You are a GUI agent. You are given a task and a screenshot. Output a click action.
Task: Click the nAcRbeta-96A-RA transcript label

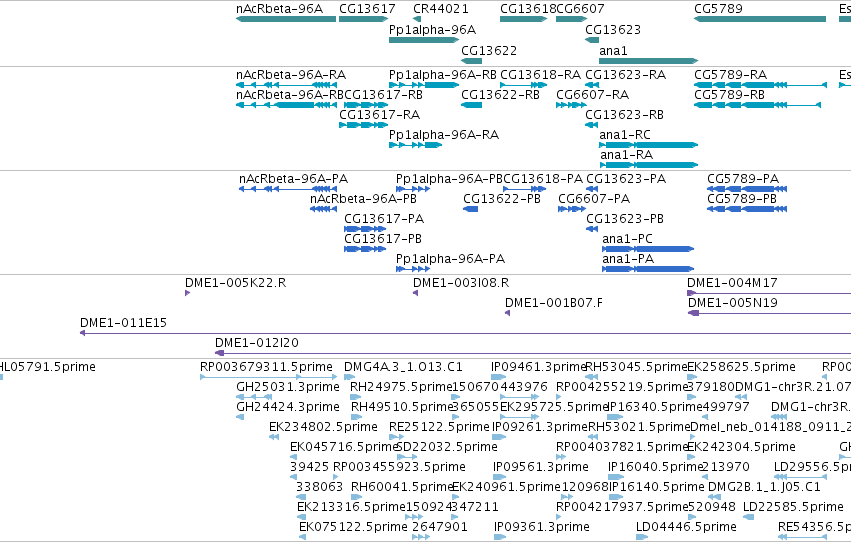(290, 75)
